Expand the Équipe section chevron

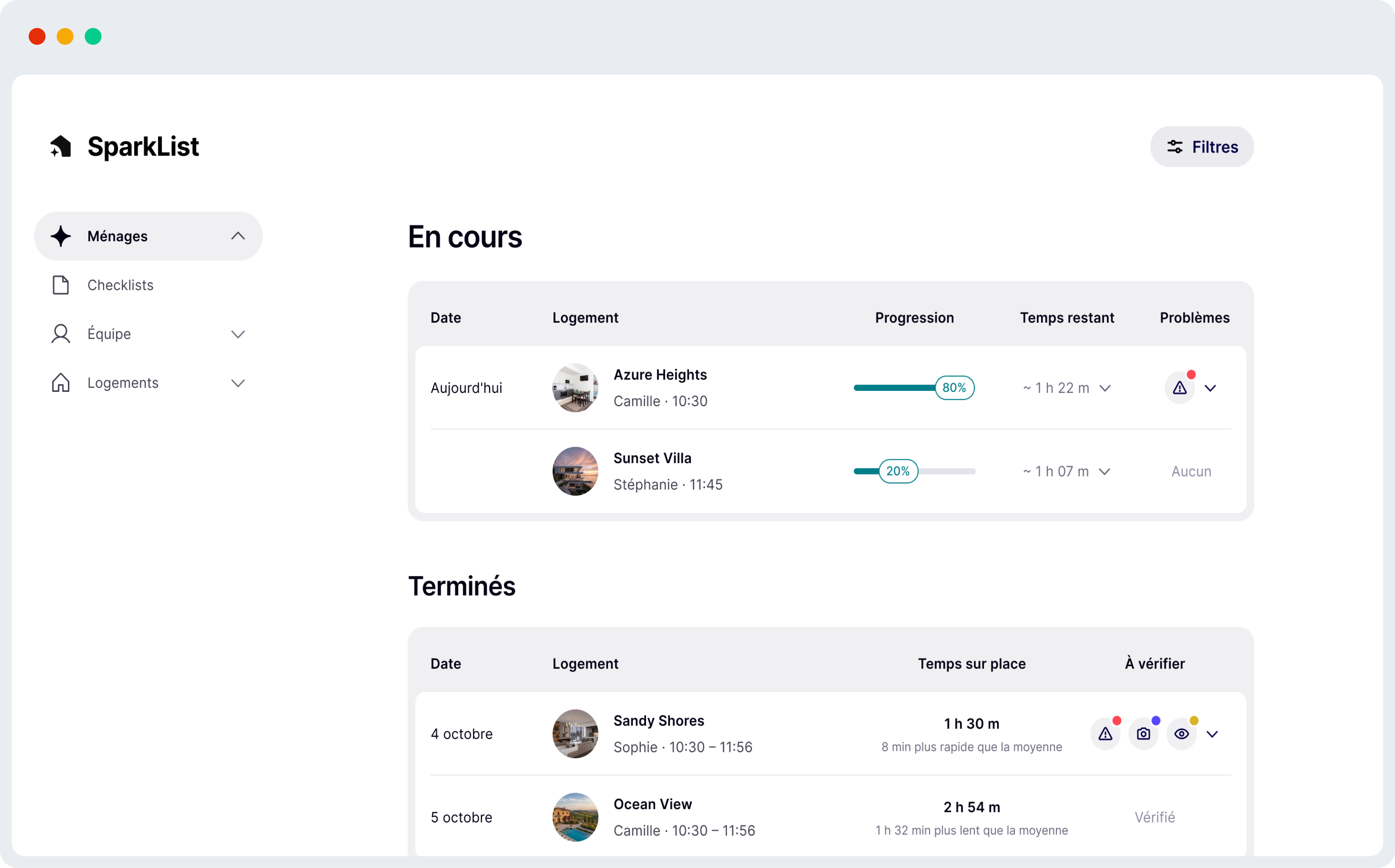tap(238, 334)
